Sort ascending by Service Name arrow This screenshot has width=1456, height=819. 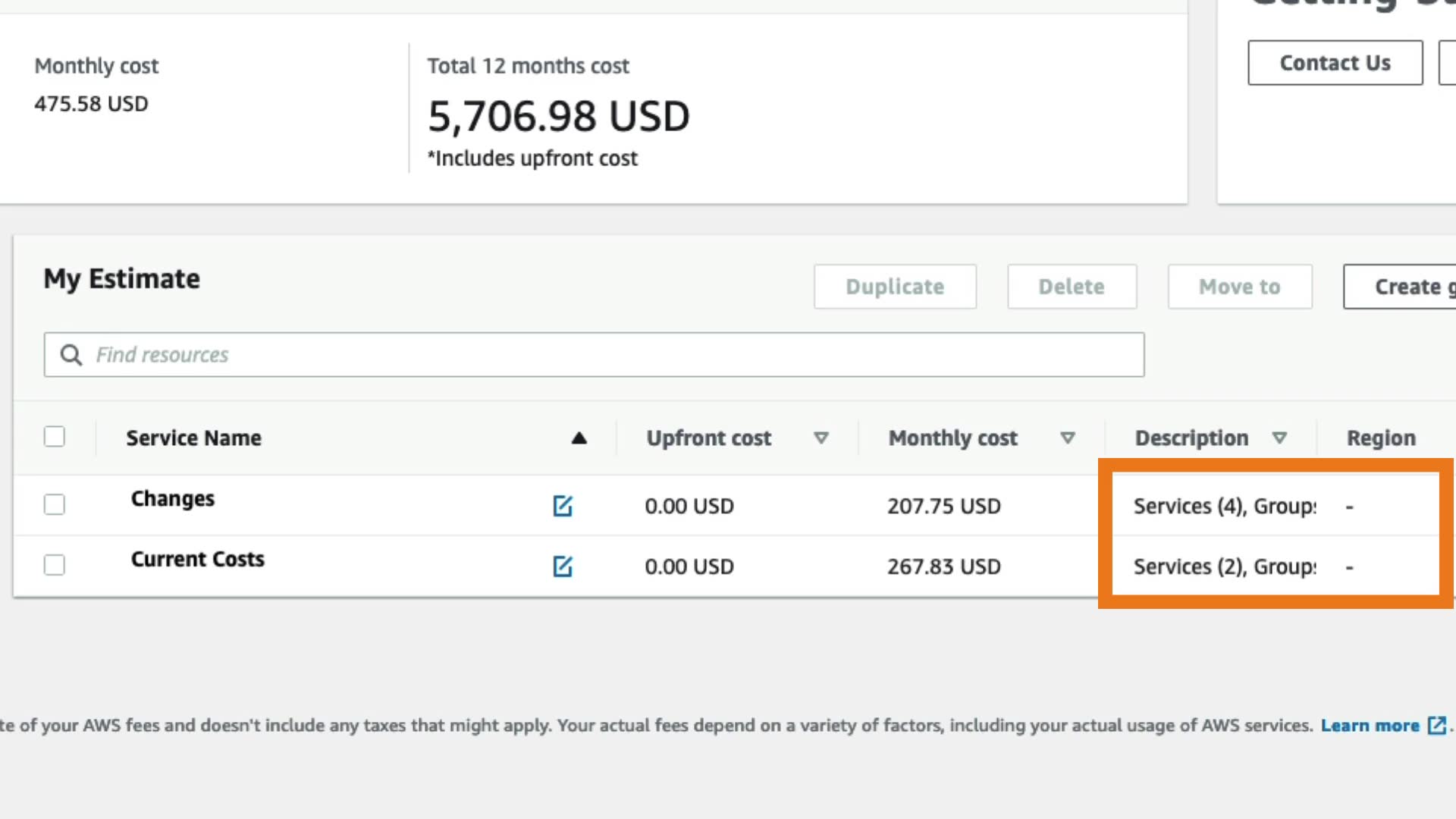pos(579,438)
